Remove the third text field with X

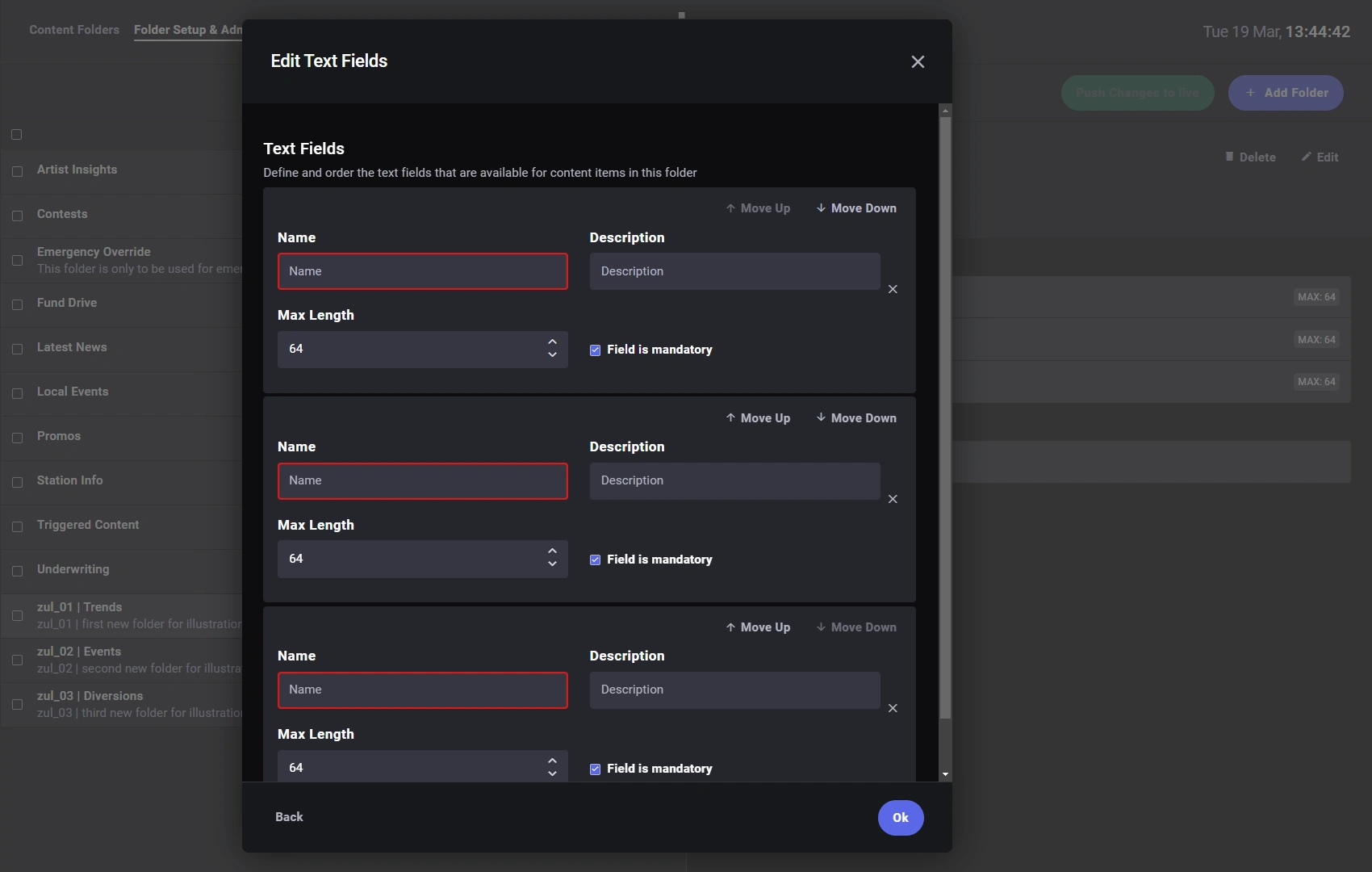coord(893,708)
